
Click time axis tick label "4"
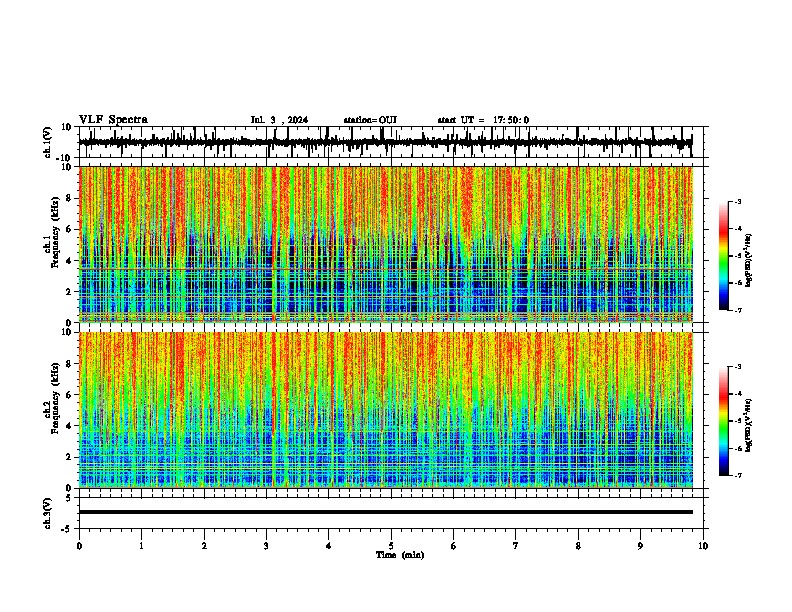click(329, 546)
